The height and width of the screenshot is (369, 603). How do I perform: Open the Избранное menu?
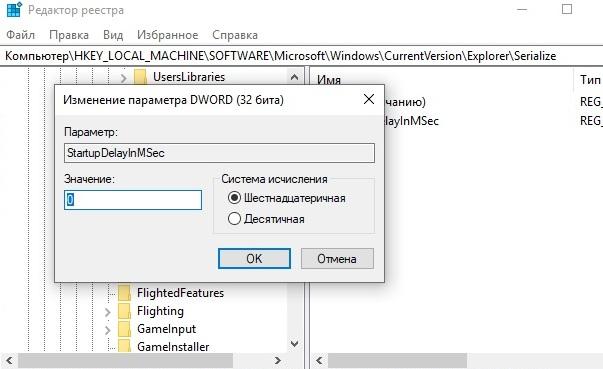tap(168, 35)
